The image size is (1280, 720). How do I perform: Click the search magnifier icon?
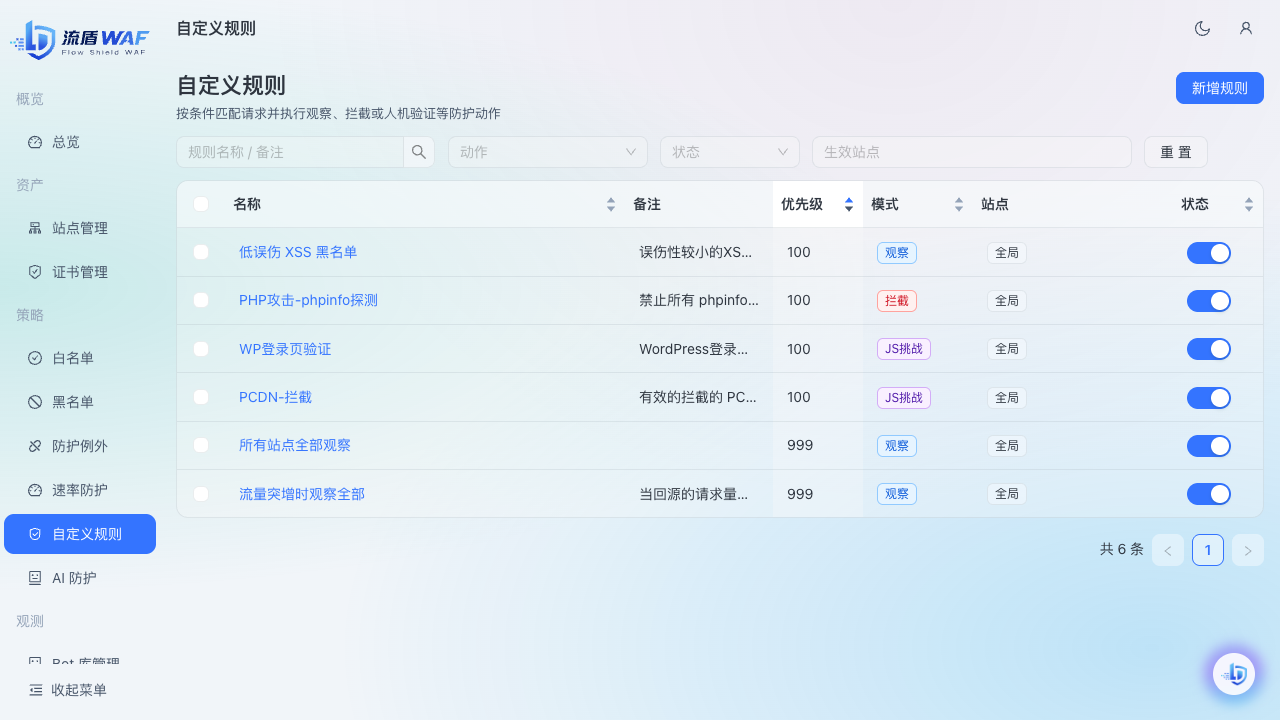pos(419,152)
